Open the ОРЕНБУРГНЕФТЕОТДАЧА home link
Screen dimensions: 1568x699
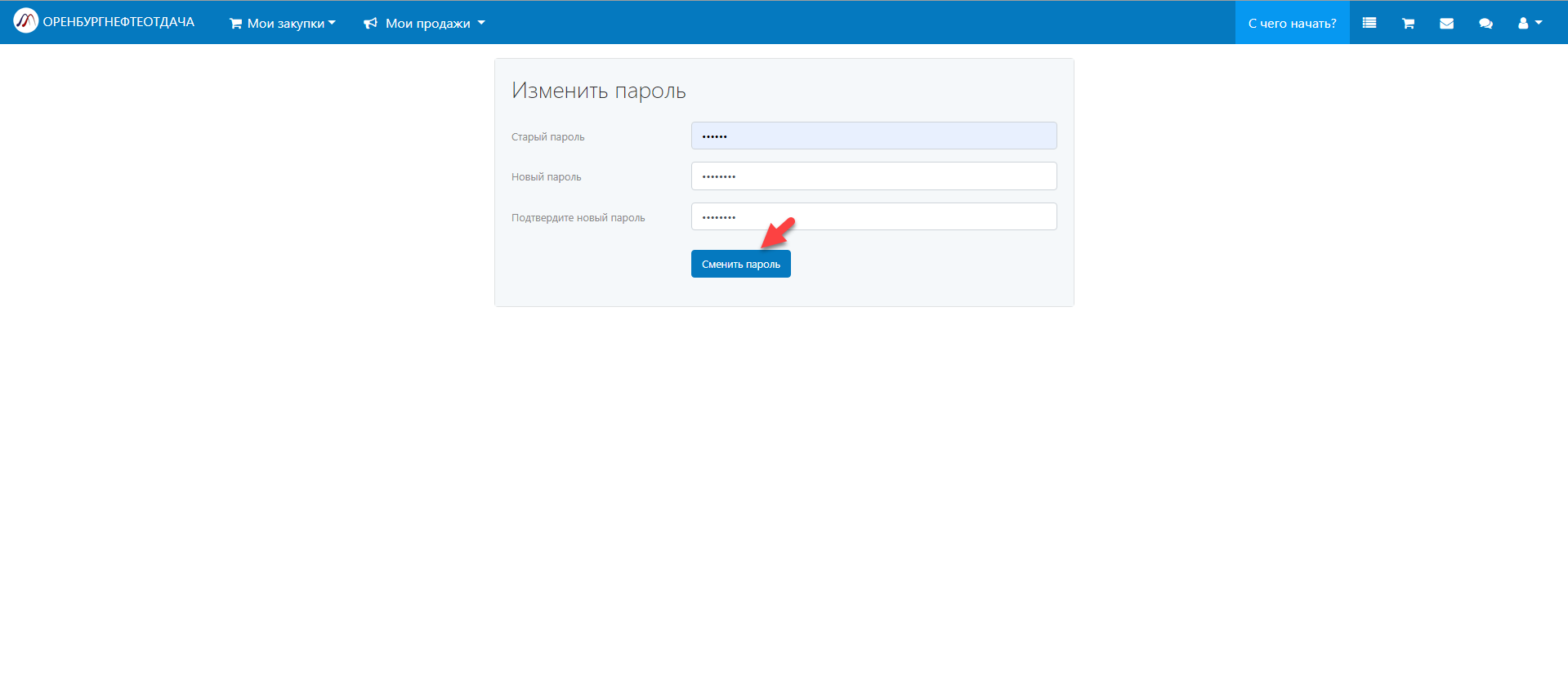click(x=118, y=22)
